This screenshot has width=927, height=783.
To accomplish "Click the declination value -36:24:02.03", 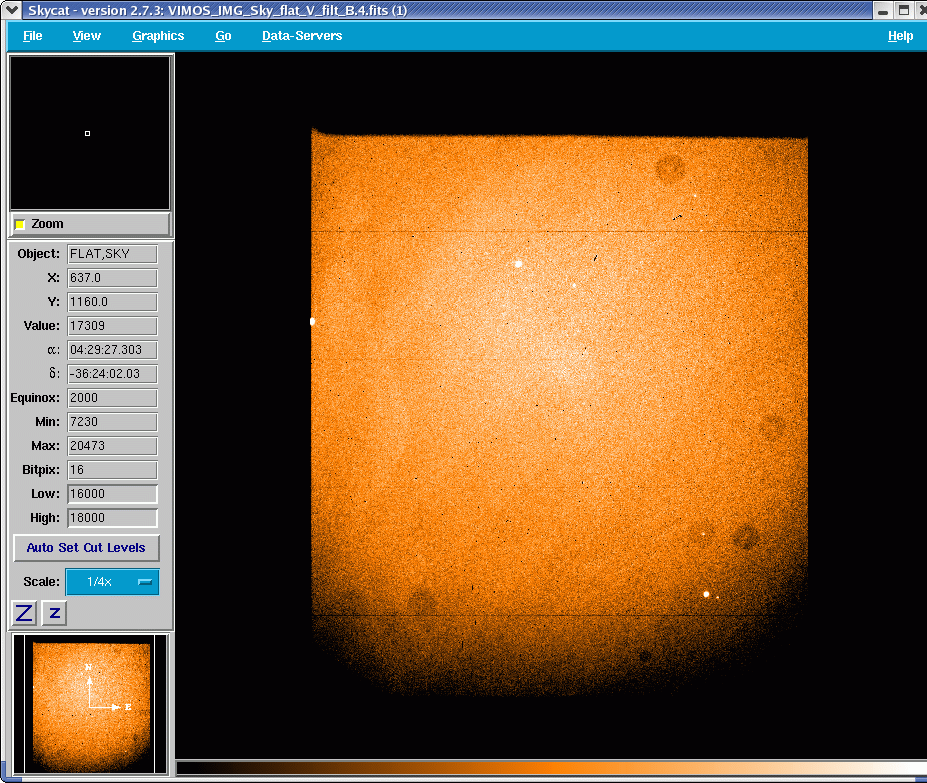I will (x=112, y=374).
